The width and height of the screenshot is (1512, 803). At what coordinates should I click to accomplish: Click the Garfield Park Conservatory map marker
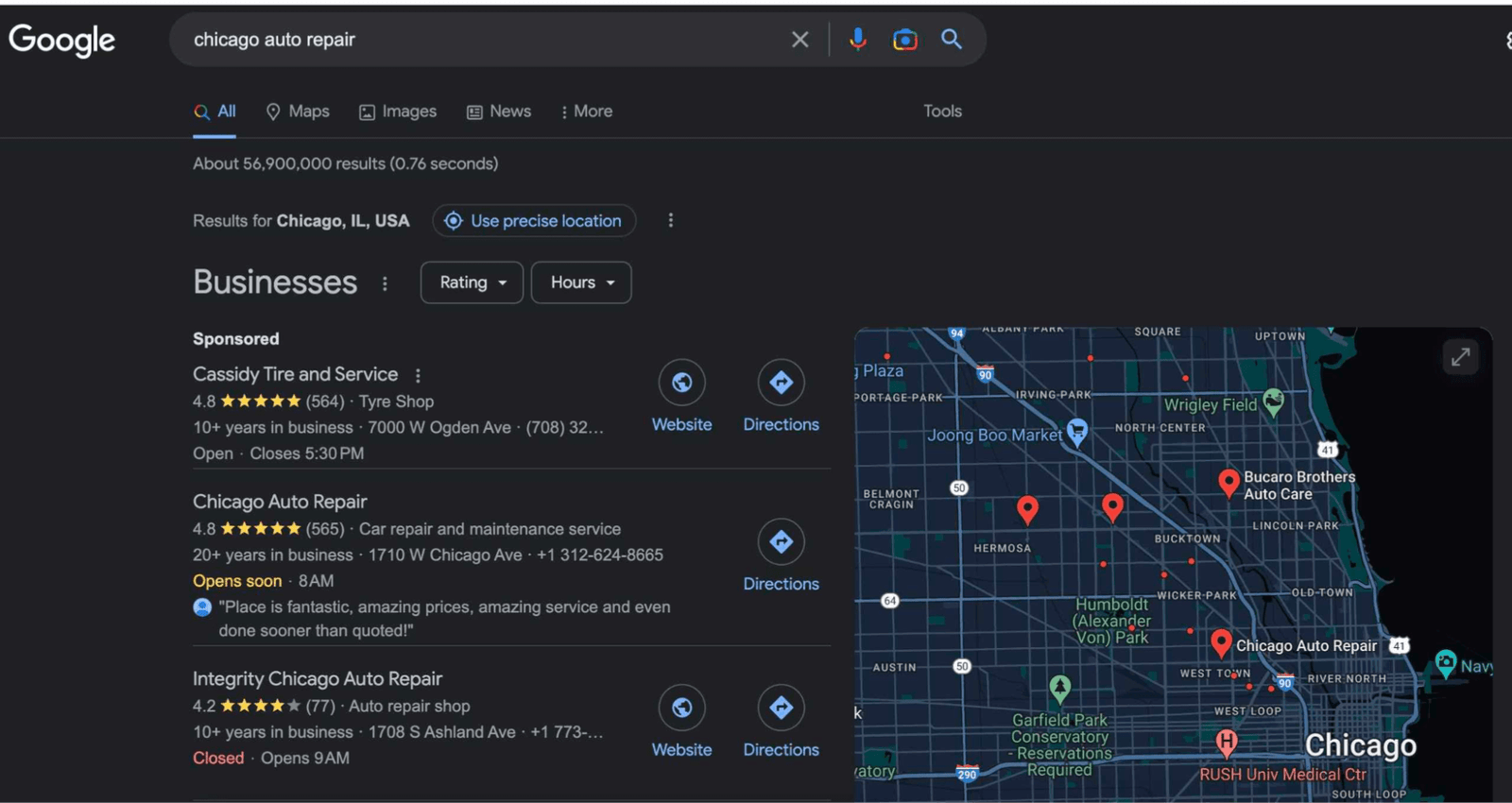click(1060, 689)
